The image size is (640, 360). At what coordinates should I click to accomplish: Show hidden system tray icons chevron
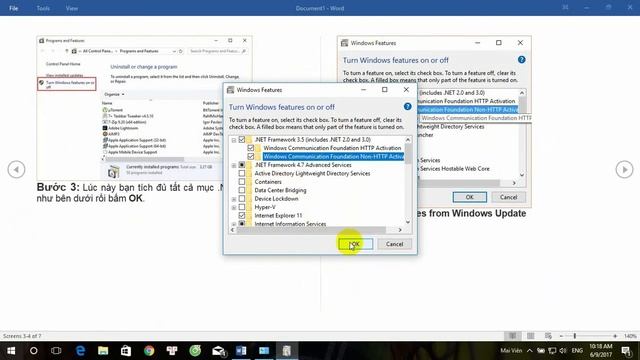pyautogui.click(x=529, y=351)
